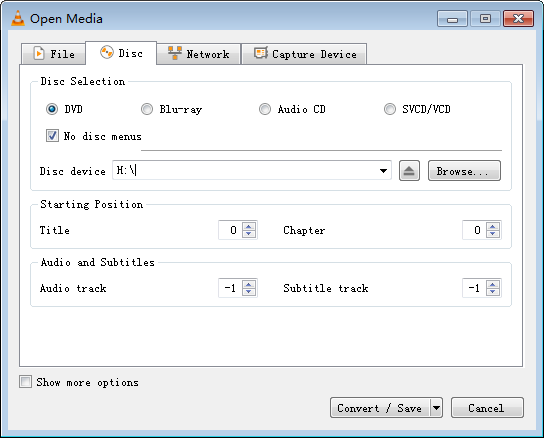
Task: Open the Convert / Save dropdown arrow
Action: 436,408
